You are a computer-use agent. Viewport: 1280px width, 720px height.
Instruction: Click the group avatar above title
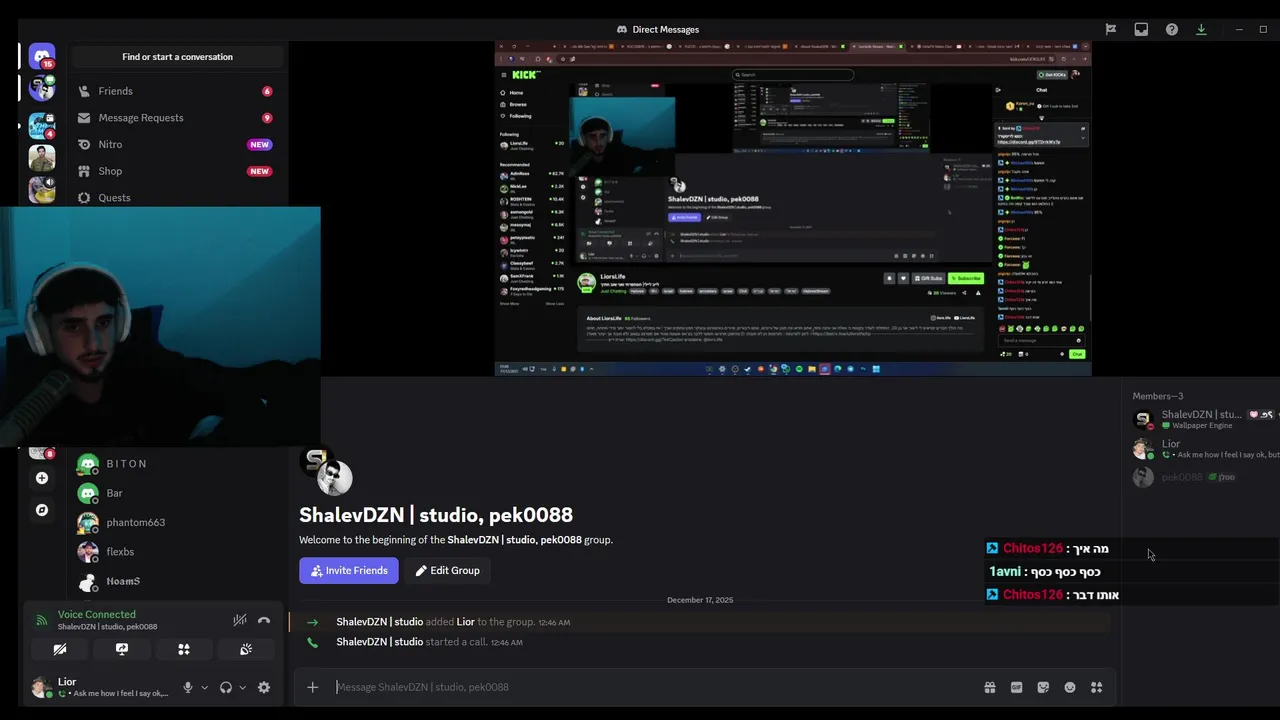click(x=328, y=472)
